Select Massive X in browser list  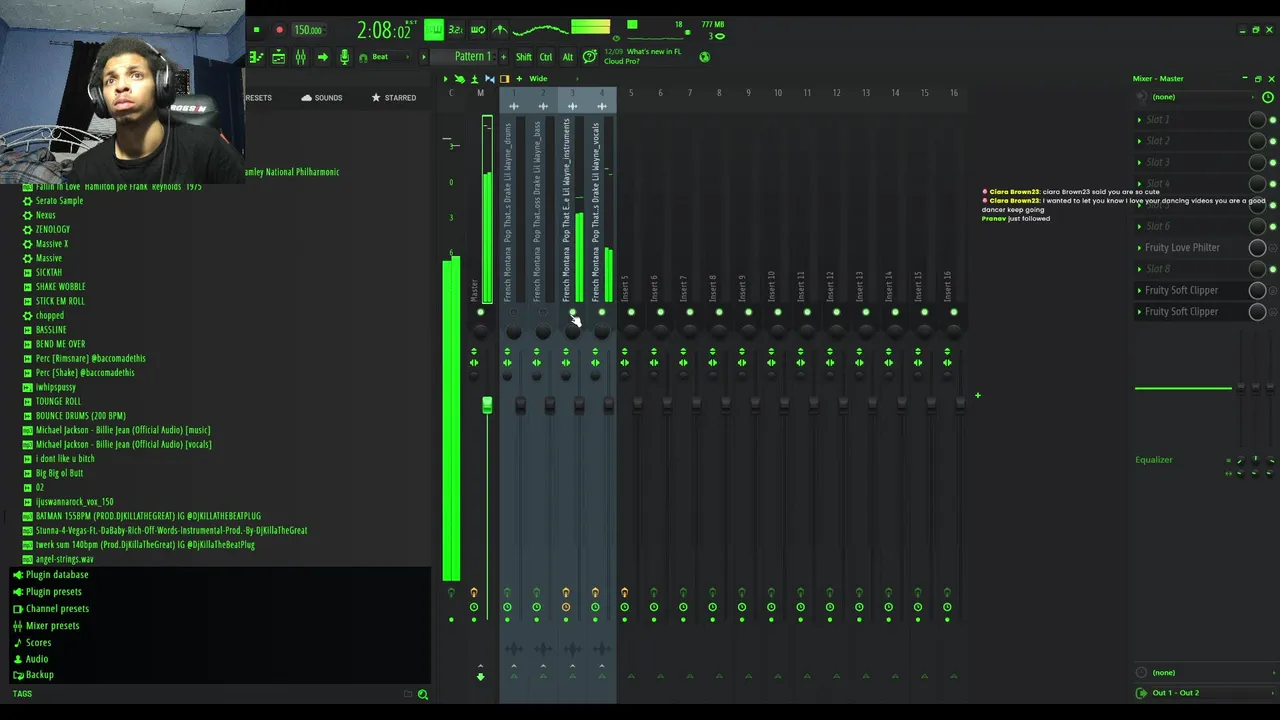click(x=52, y=244)
